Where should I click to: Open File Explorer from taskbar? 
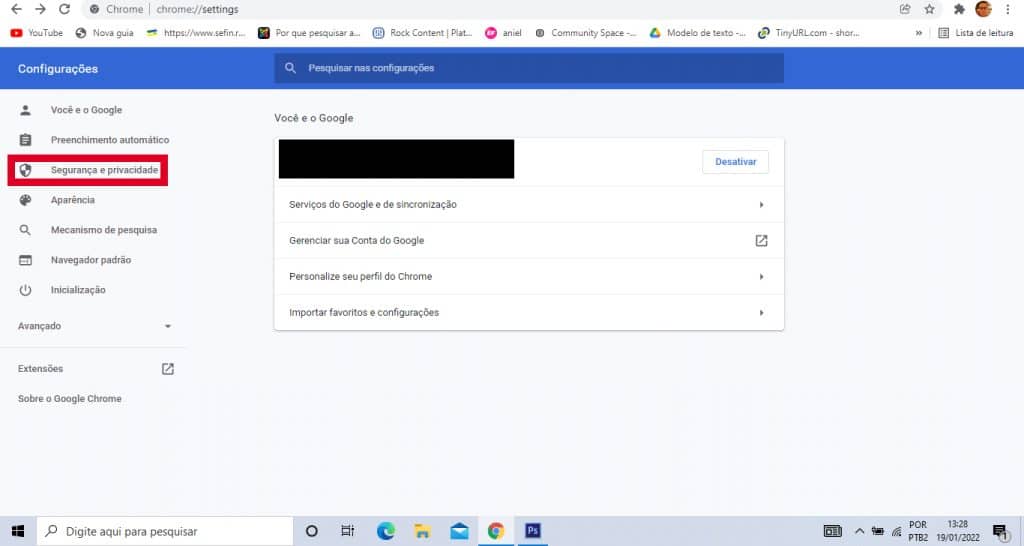point(422,531)
